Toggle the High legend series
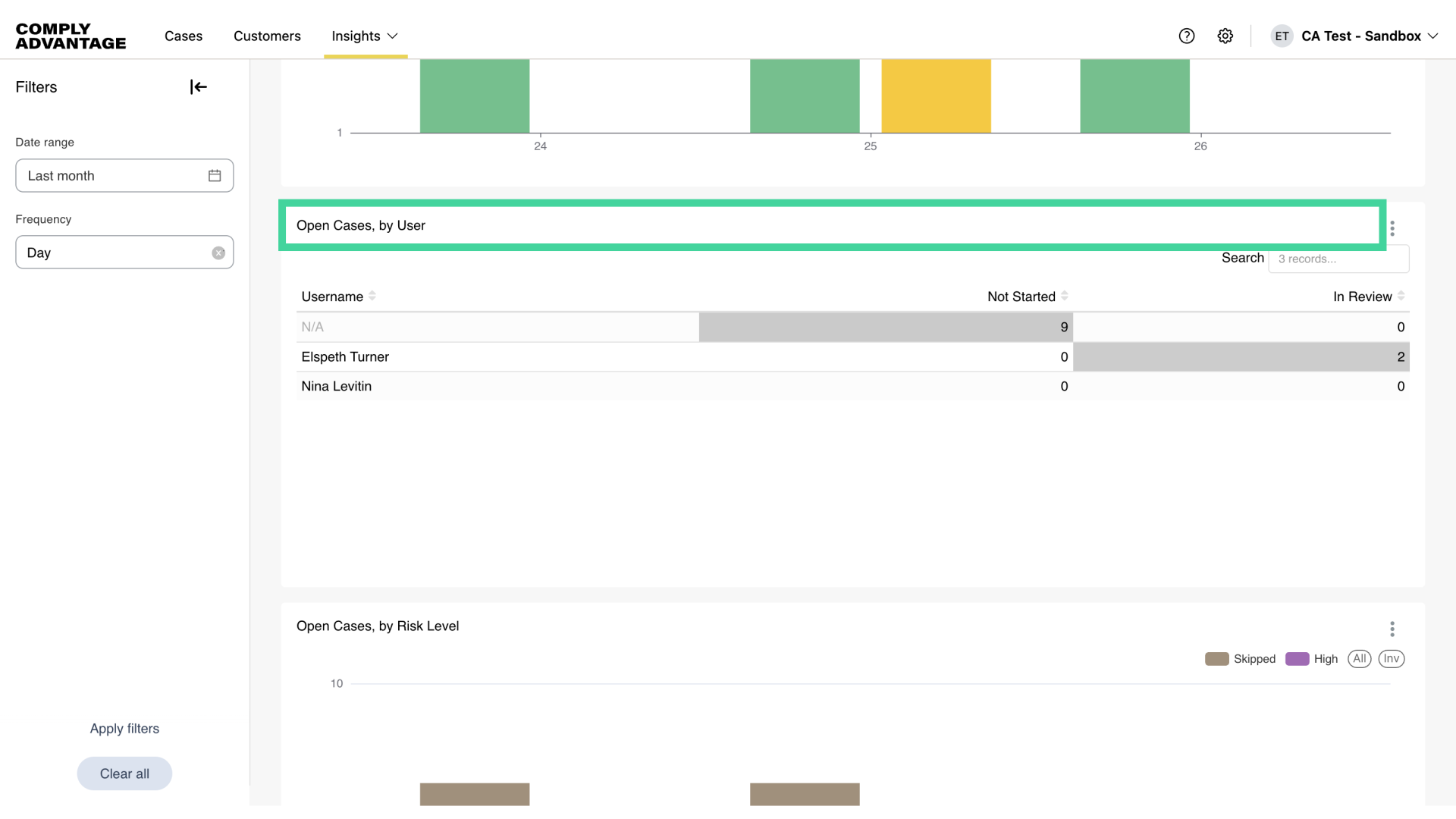The height and width of the screenshot is (819, 1456). click(x=1312, y=659)
